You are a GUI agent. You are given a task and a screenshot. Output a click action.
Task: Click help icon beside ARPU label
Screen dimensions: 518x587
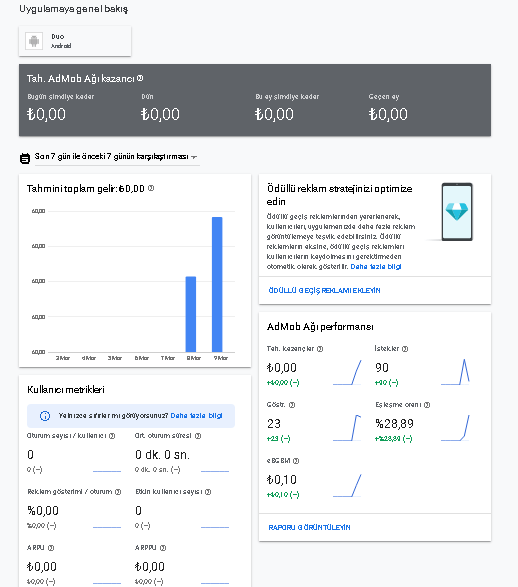(x=51, y=548)
